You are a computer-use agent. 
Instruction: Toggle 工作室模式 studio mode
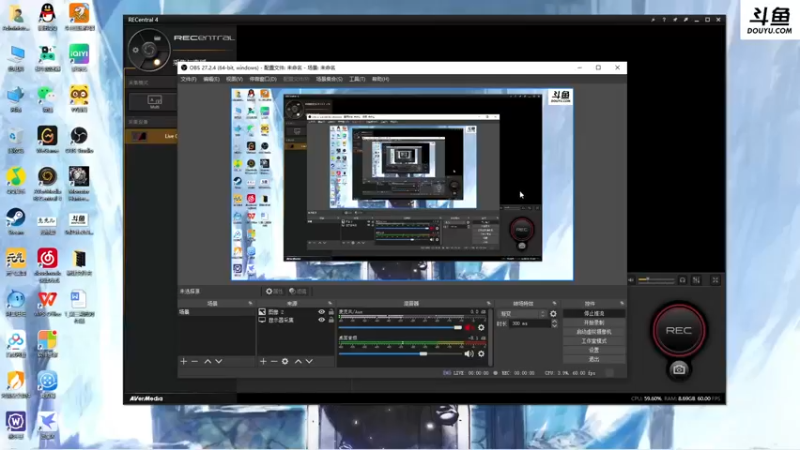pyautogui.click(x=594, y=341)
